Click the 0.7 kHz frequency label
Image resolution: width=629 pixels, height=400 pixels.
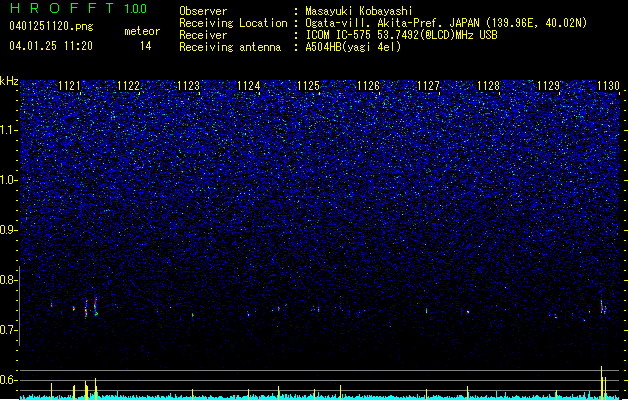click(x=9, y=330)
